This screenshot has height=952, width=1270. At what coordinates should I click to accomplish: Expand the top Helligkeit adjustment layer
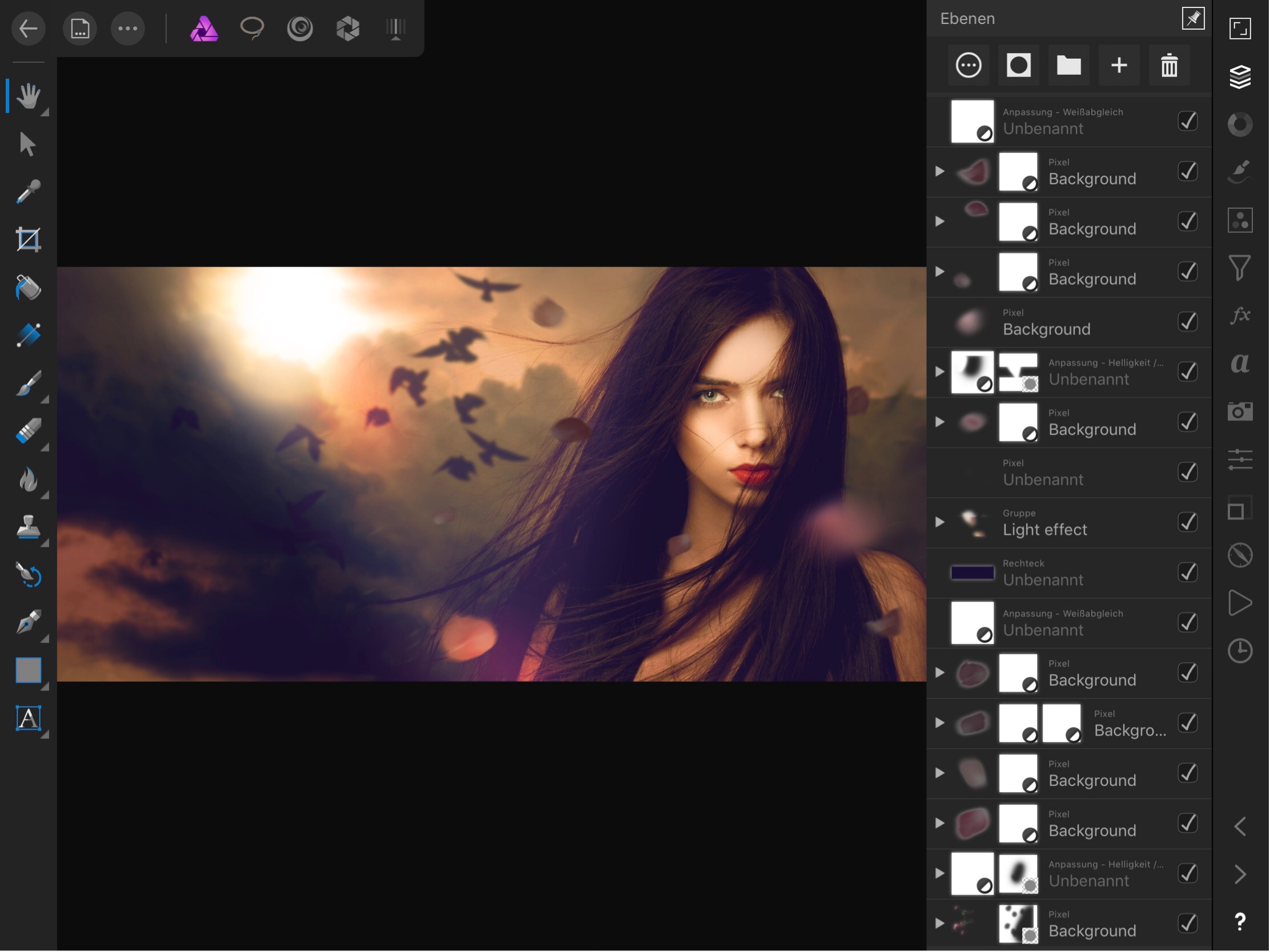(940, 372)
